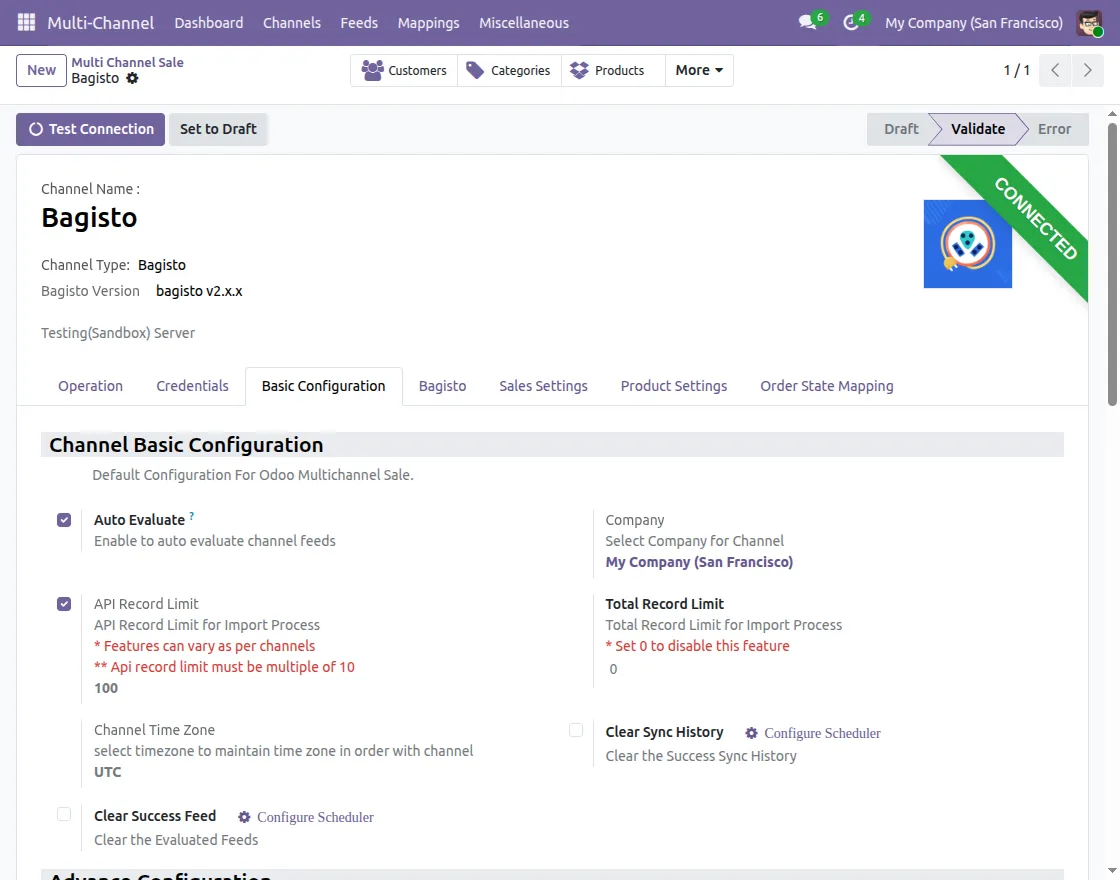Switch to the Order State Mapping tab
1120x880 pixels.
pos(826,386)
